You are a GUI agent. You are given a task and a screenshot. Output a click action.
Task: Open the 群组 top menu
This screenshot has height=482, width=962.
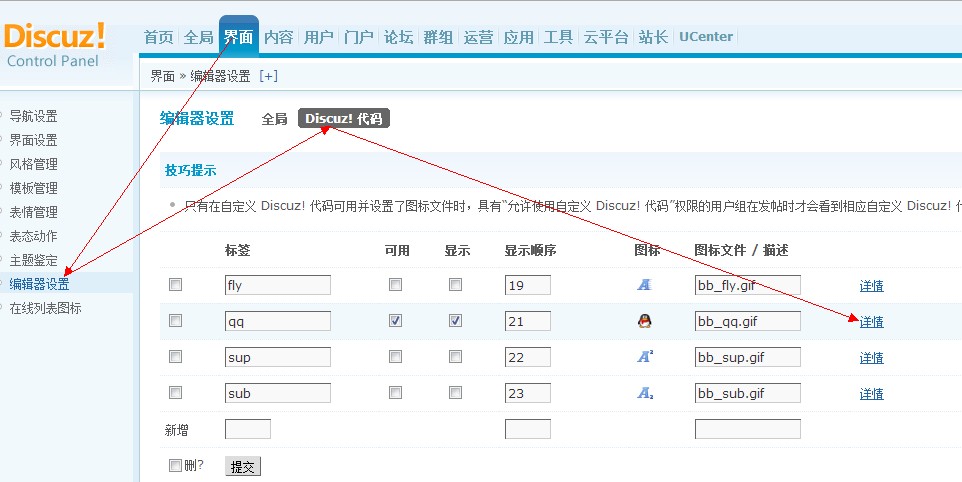click(438, 37)
